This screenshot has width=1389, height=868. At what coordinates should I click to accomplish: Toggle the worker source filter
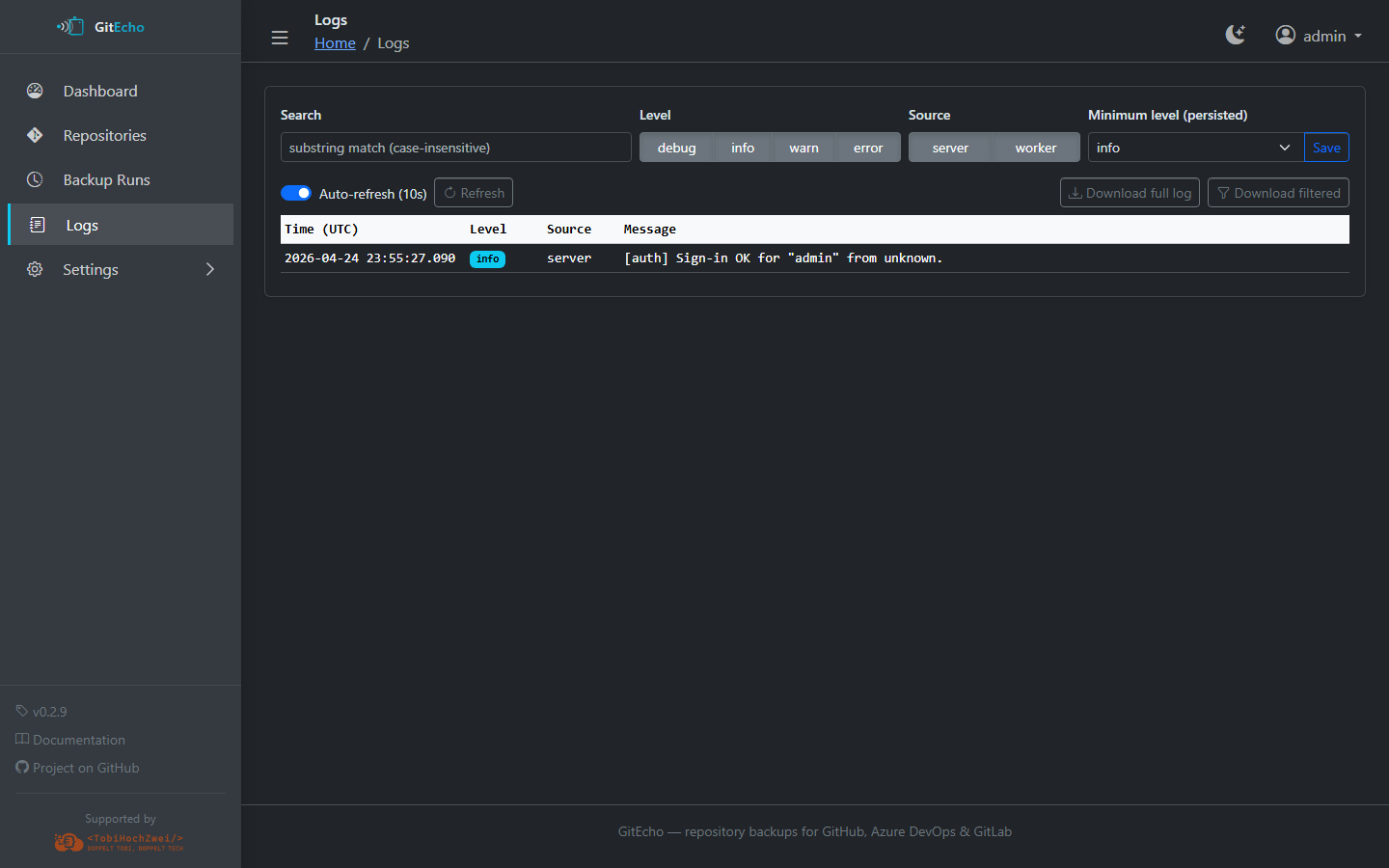[1035, 148]
